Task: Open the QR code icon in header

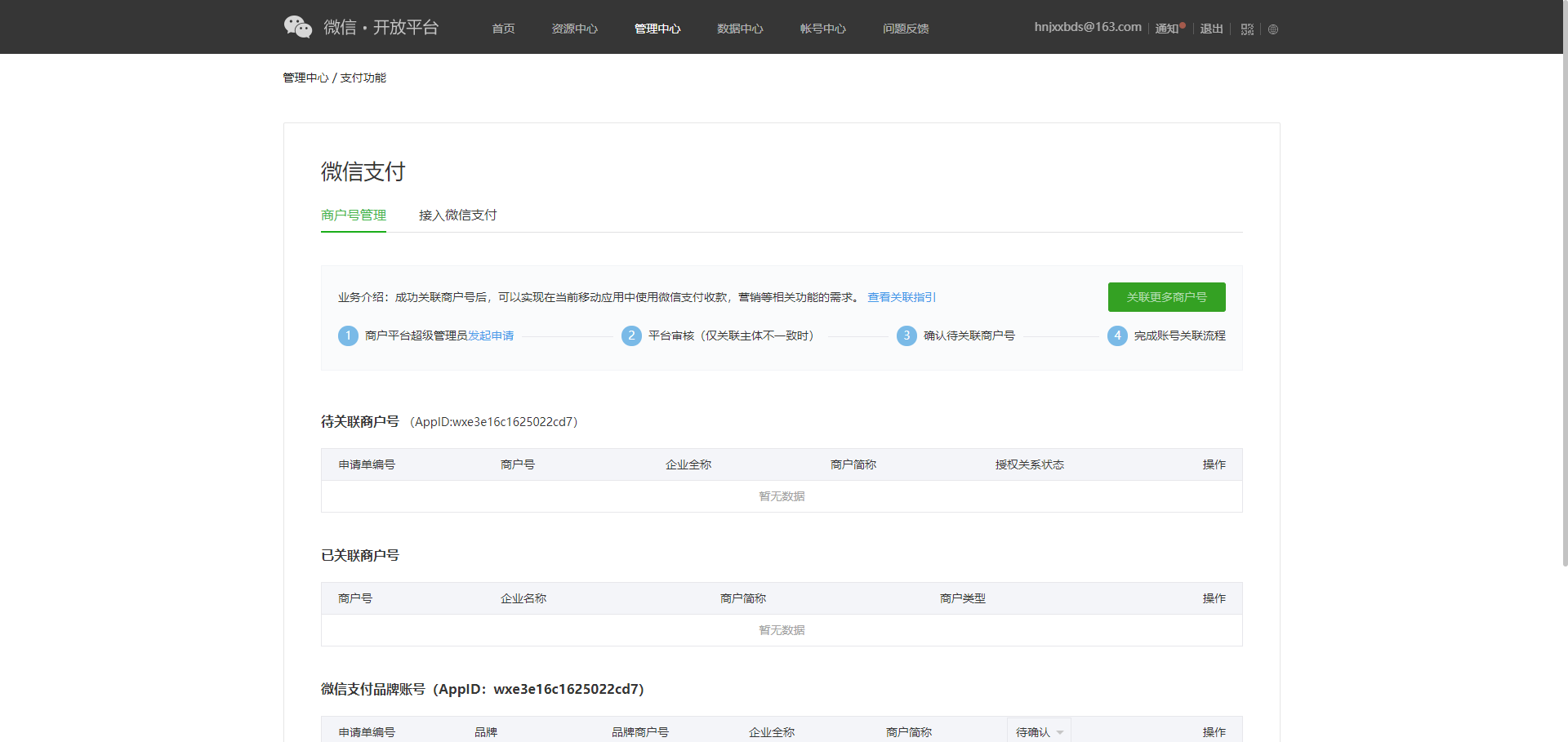Action: [1247, 29]
